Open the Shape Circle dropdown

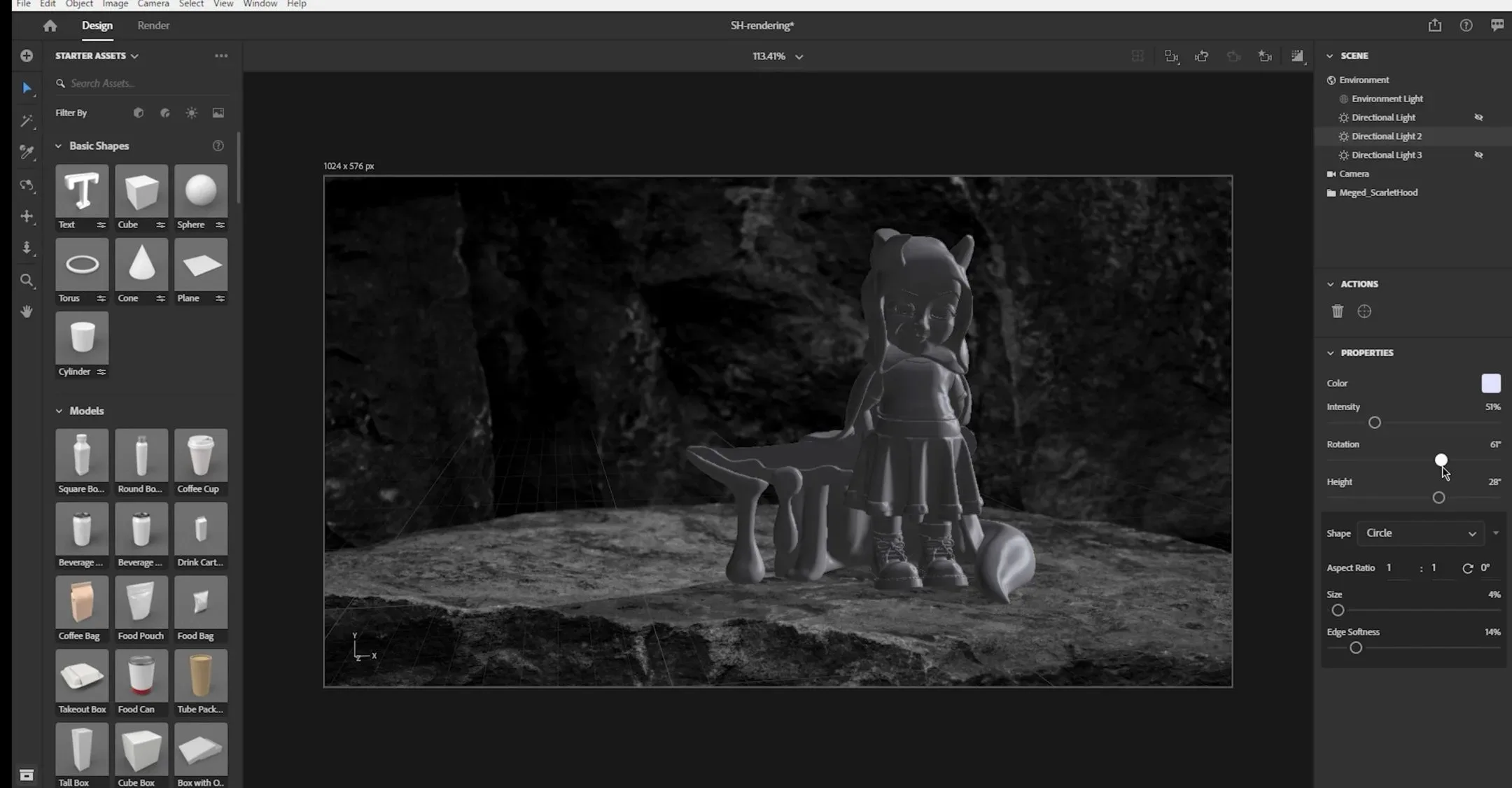[1420, 533]
